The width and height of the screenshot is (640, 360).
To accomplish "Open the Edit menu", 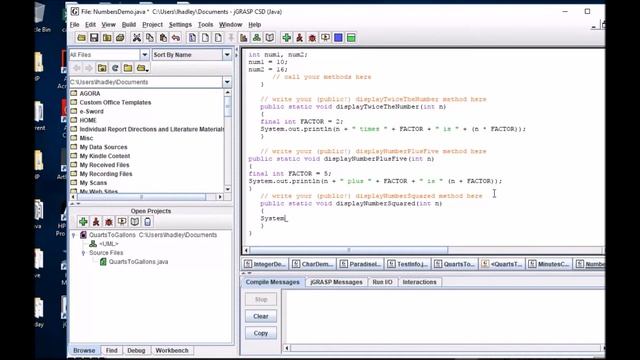I will pos(90,25).
